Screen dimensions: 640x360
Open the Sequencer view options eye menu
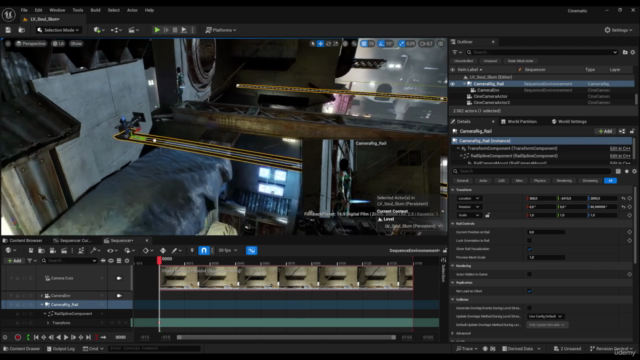(112, 250)
